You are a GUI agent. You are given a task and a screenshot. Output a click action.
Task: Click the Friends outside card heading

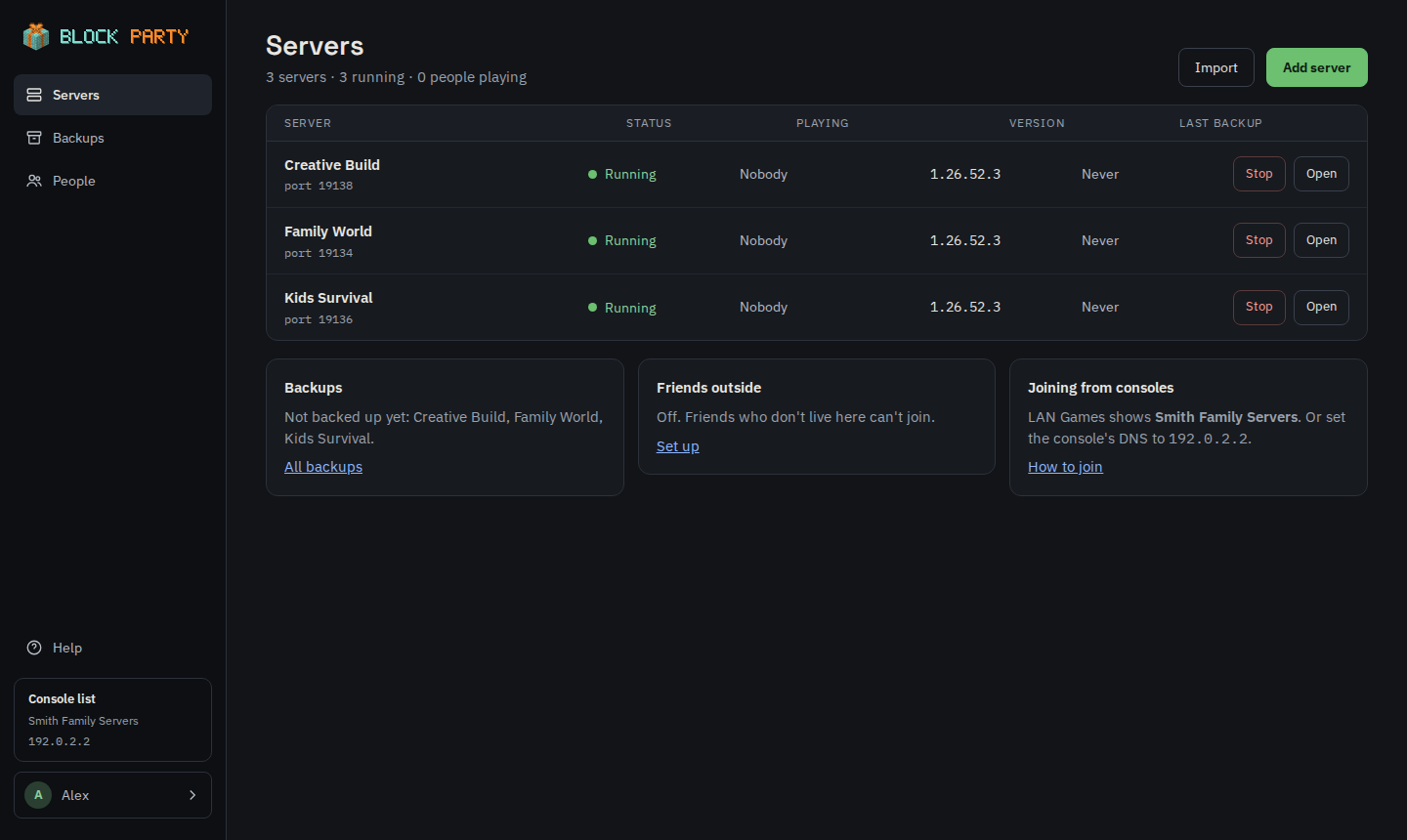[x=708, y=388]
